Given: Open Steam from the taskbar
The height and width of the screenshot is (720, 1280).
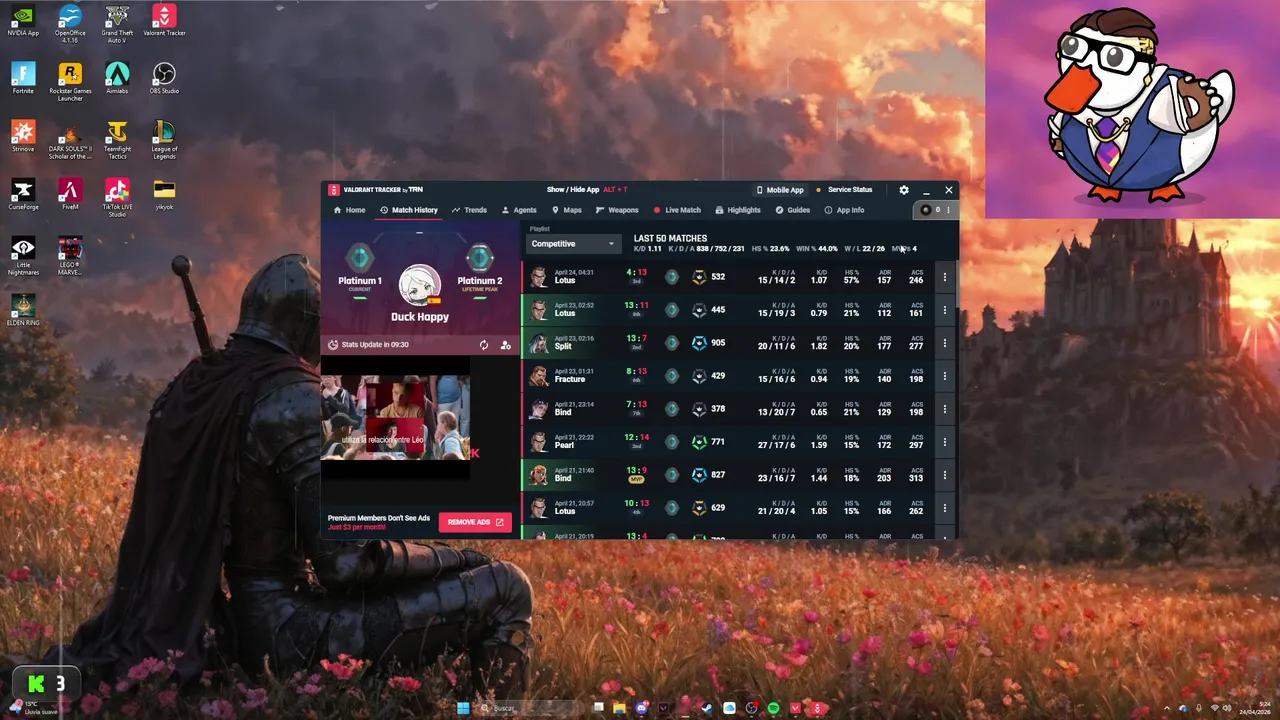Looking at the screenshot, I should click(707, 708).
